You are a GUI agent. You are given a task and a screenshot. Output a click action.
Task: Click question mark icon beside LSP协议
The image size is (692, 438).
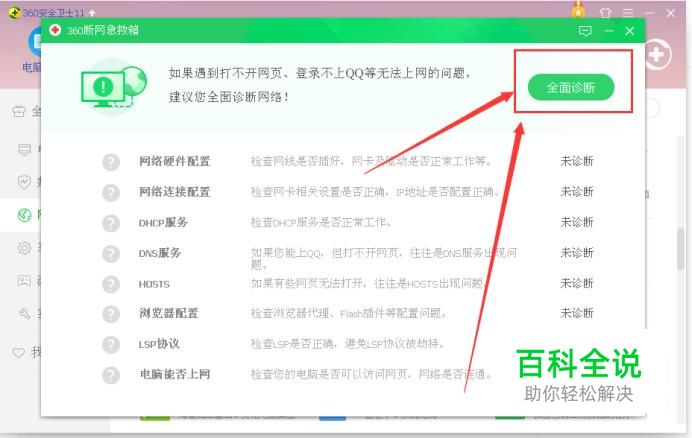point(111,344)
